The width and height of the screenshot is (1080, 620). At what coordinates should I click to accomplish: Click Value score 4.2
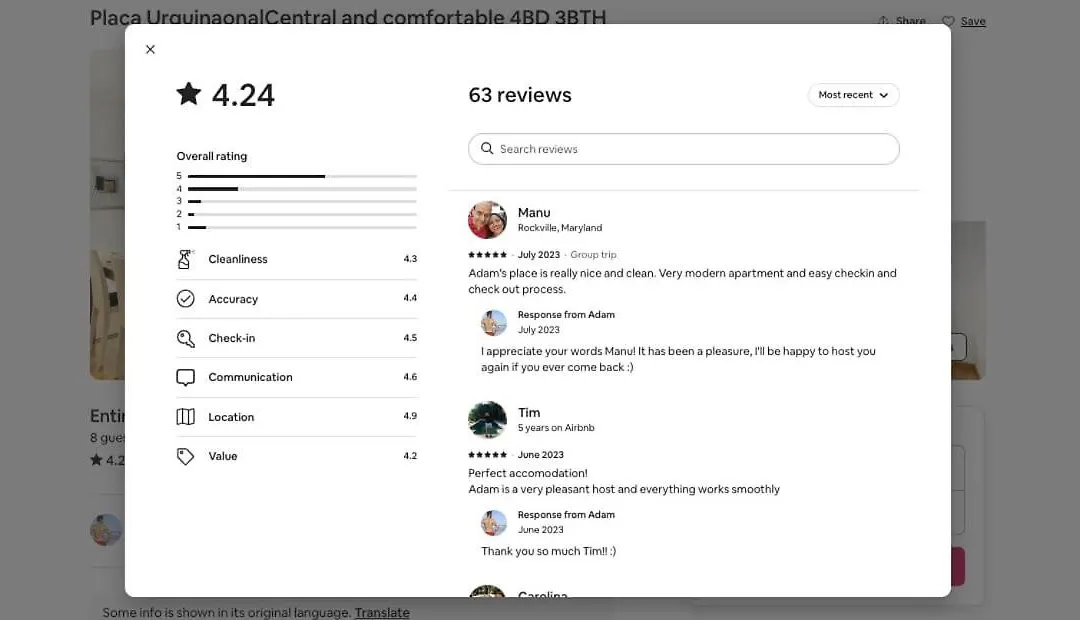410,456
